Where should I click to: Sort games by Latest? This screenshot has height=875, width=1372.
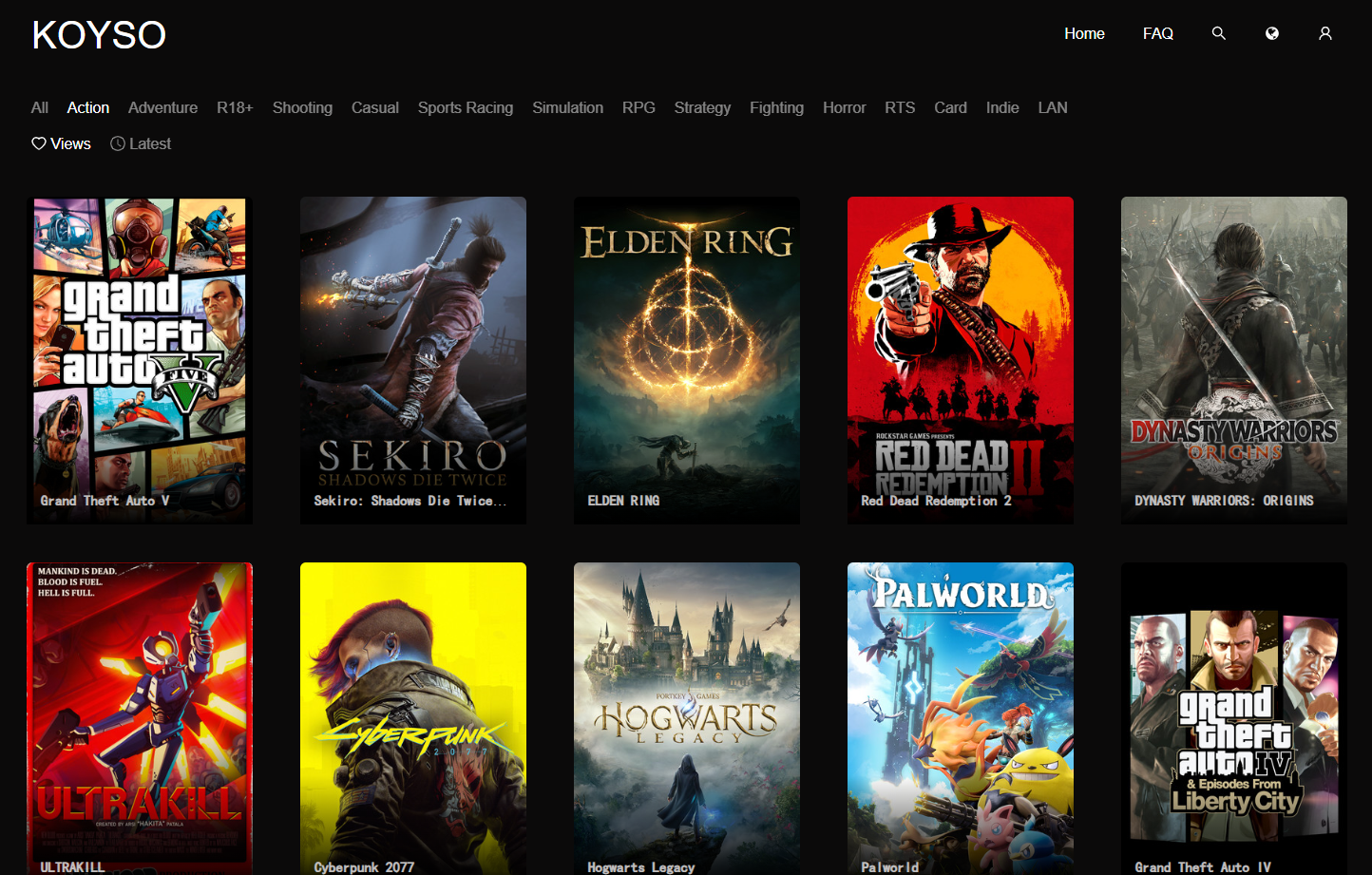click(141, 143)
